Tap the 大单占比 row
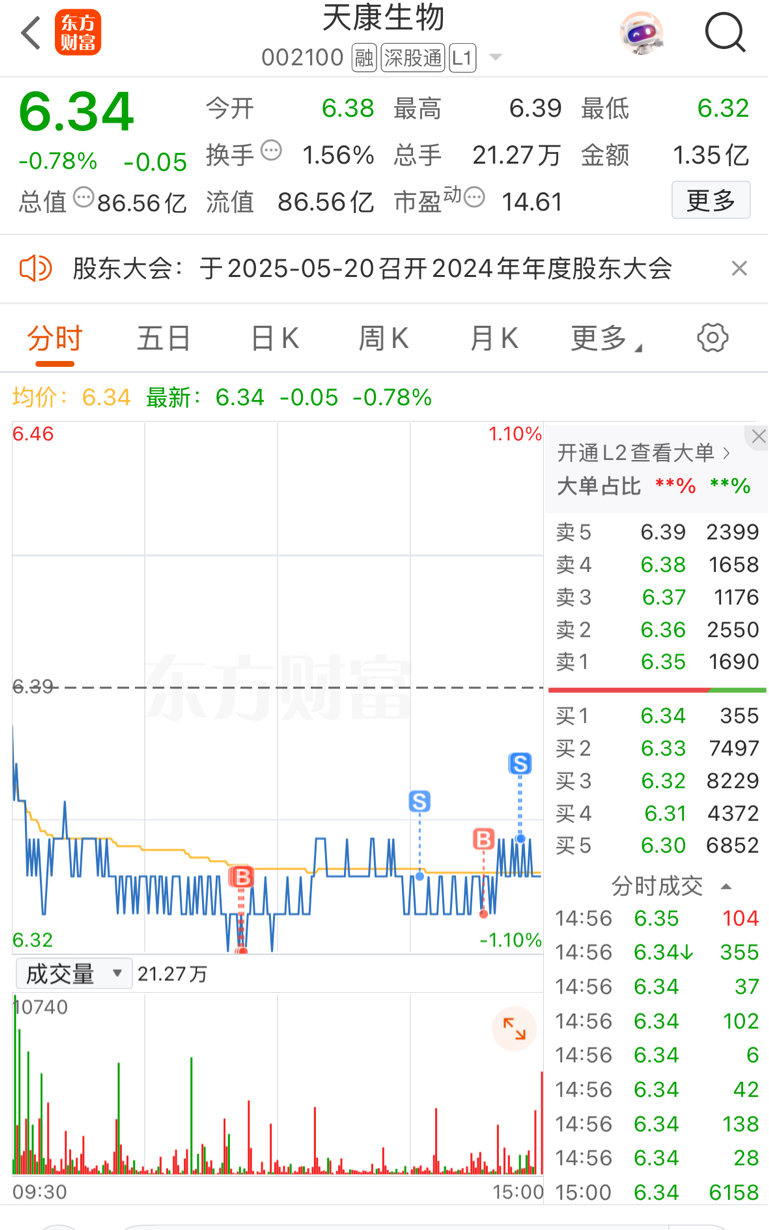Image resolution: width=769 pixels, height=1230 pixels. click(x=654, y=486)
